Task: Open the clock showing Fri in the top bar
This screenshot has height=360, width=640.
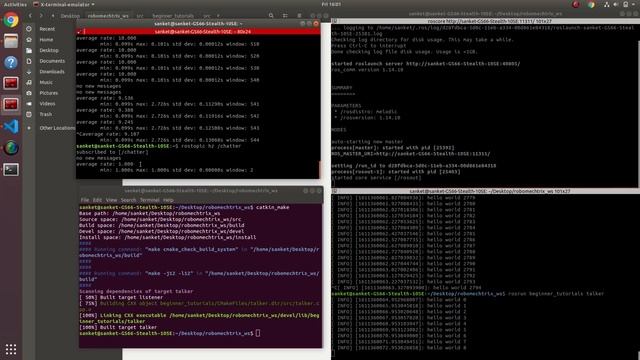Action: tap(331, 4)
